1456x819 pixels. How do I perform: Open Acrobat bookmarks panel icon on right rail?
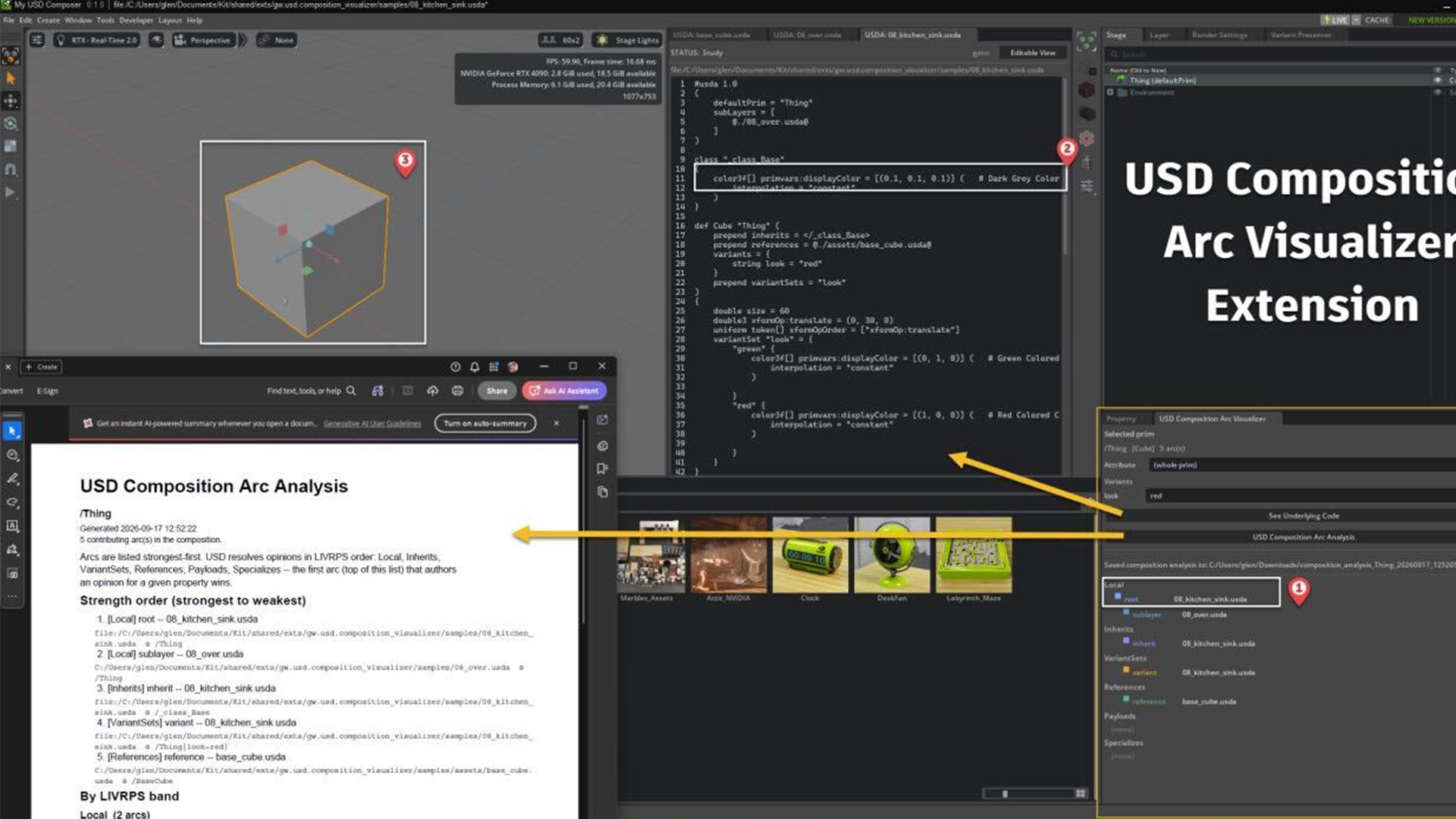602,469
